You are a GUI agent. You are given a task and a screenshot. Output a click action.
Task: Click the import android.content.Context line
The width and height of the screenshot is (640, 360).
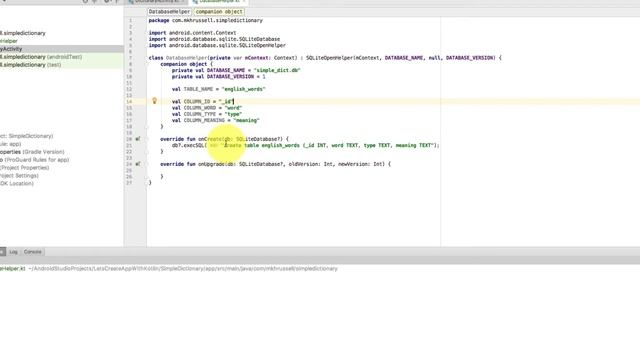pos(192,33)
